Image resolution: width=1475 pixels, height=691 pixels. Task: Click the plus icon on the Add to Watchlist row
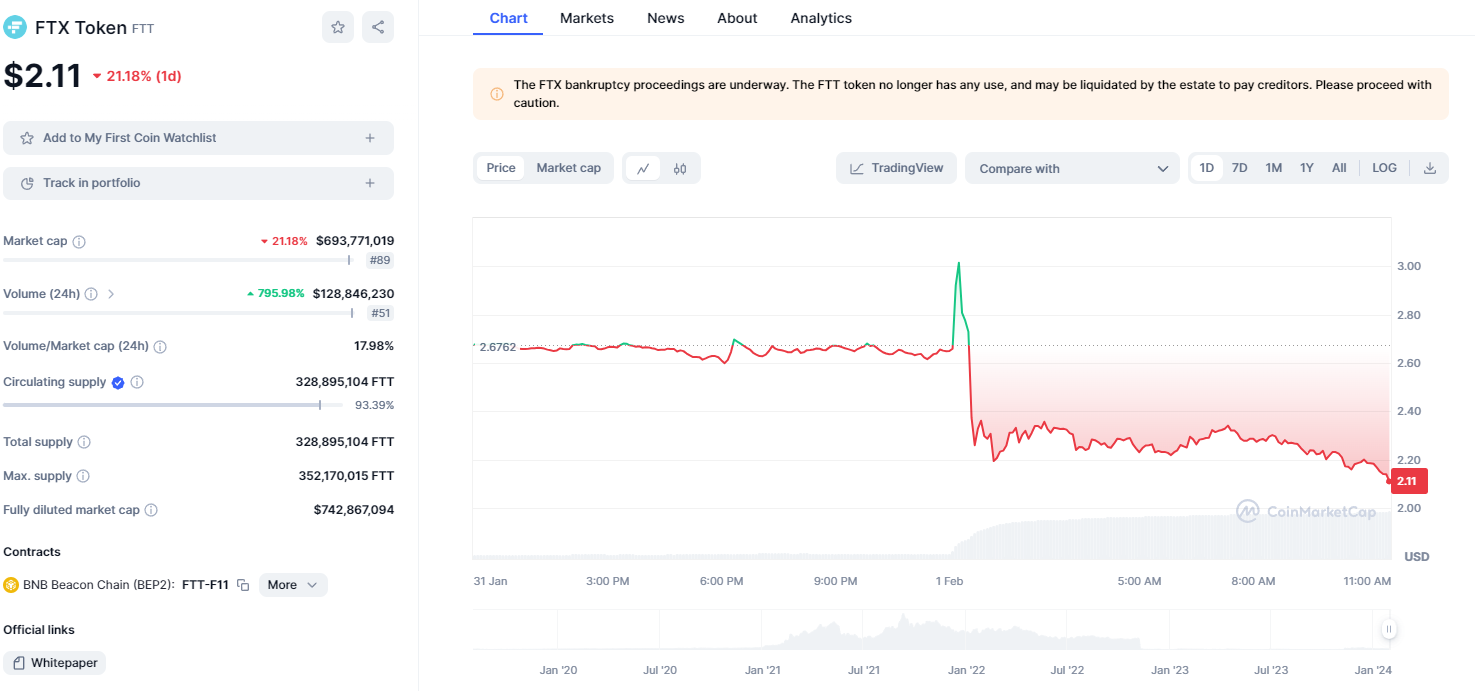[370, 138]
